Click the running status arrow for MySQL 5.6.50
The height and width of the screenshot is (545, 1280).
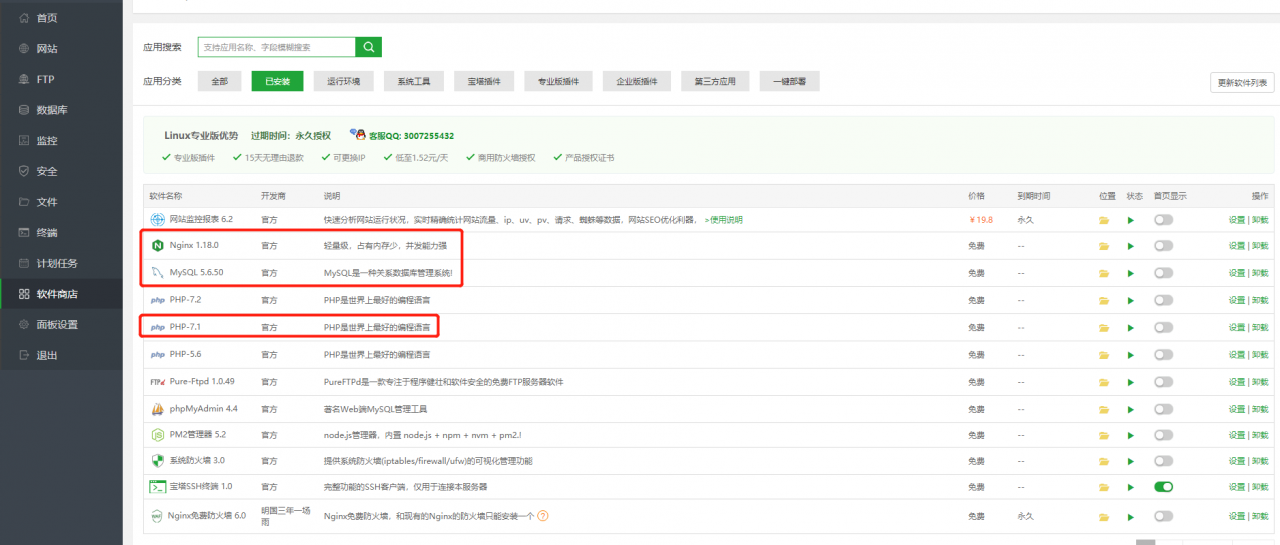(x=1131, y=273)
